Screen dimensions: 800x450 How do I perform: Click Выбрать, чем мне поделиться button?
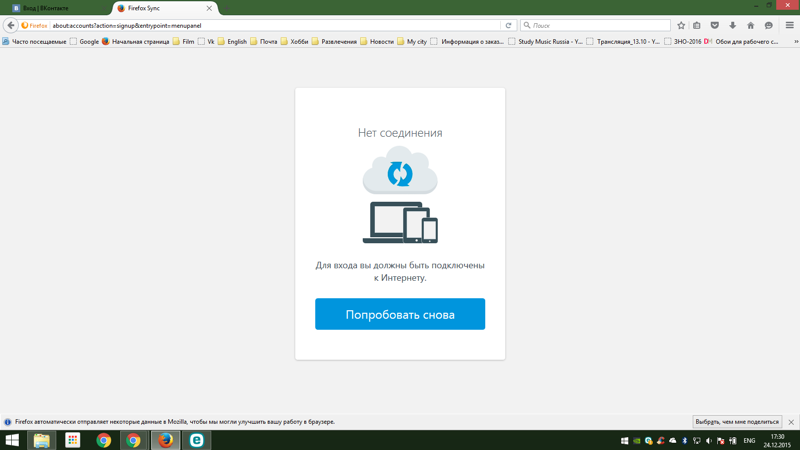click(x=737, y=422)
